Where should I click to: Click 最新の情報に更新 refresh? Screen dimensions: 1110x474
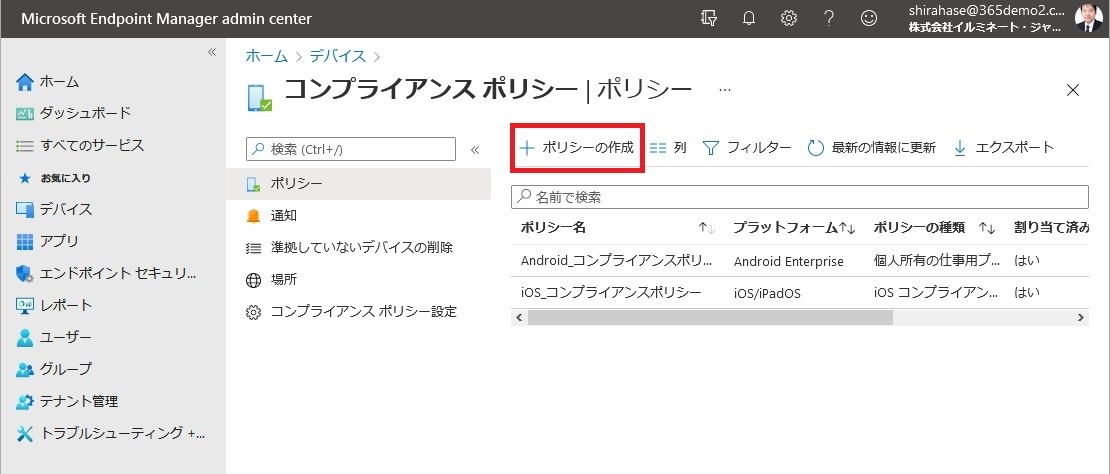(x=871, y=148)
